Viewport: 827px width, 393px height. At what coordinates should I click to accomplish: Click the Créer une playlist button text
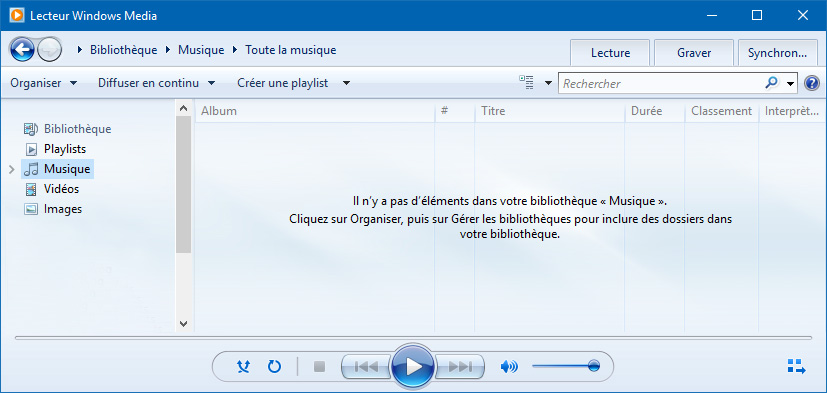[283, 83]
